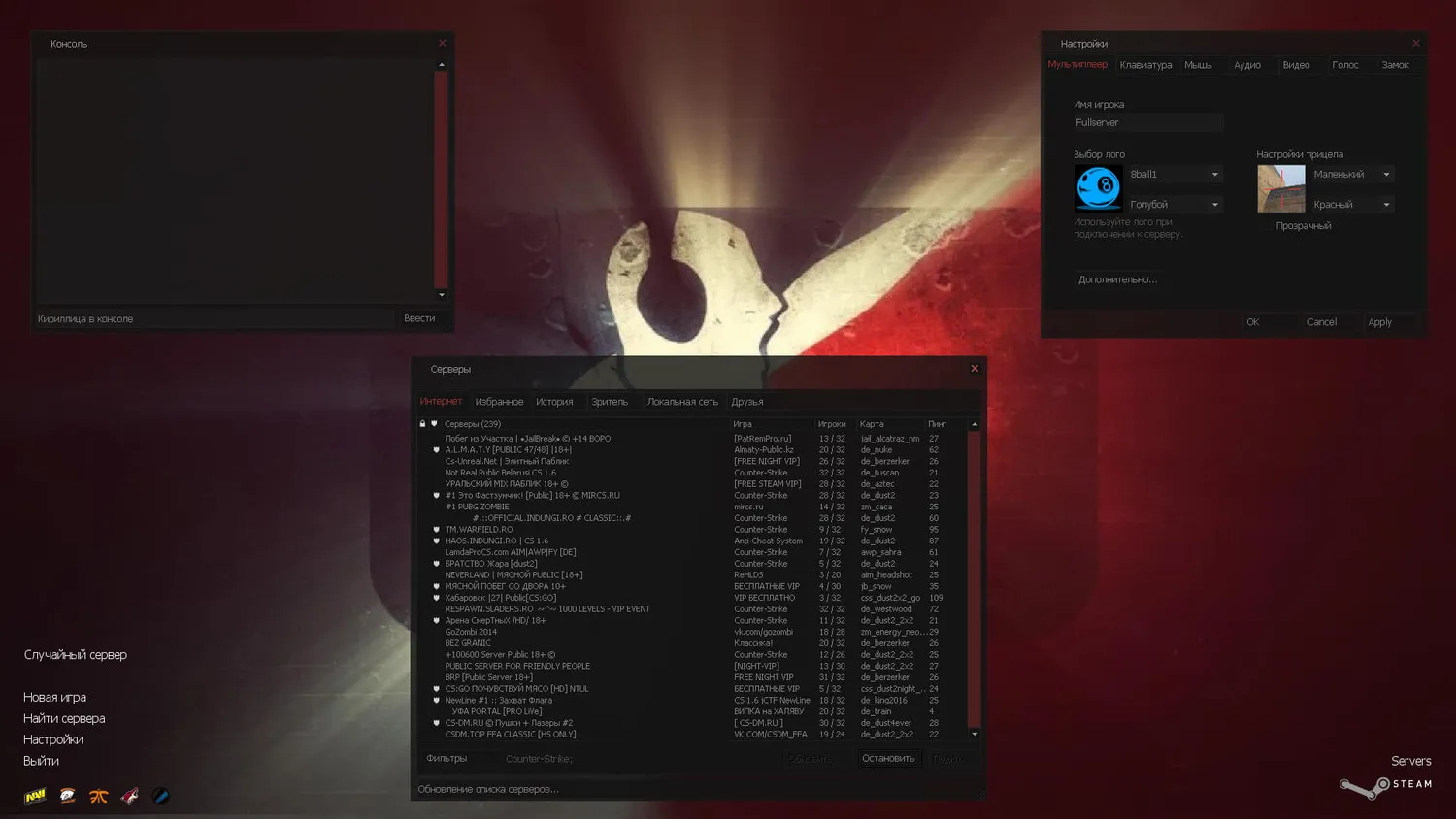1456x819 pixels.
Task: Click shield icon of БРАТСТВО Жара row
Action: (x=436, y=564)
